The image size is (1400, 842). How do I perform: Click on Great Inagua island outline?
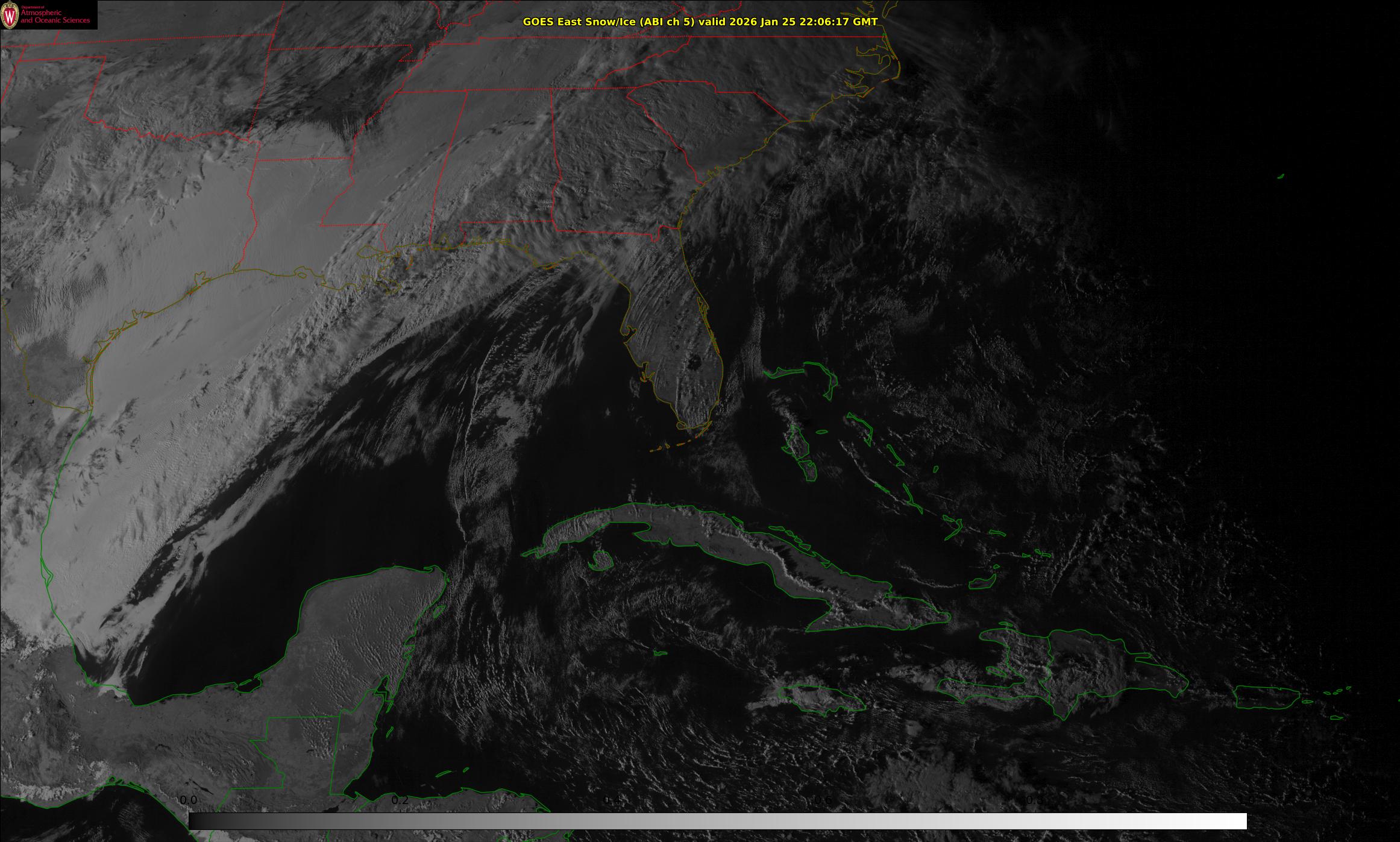982,582
